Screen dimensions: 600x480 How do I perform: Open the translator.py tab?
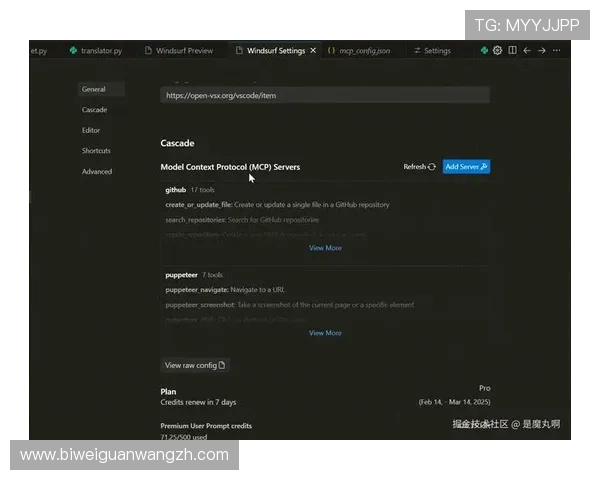[x=96, y=51]
